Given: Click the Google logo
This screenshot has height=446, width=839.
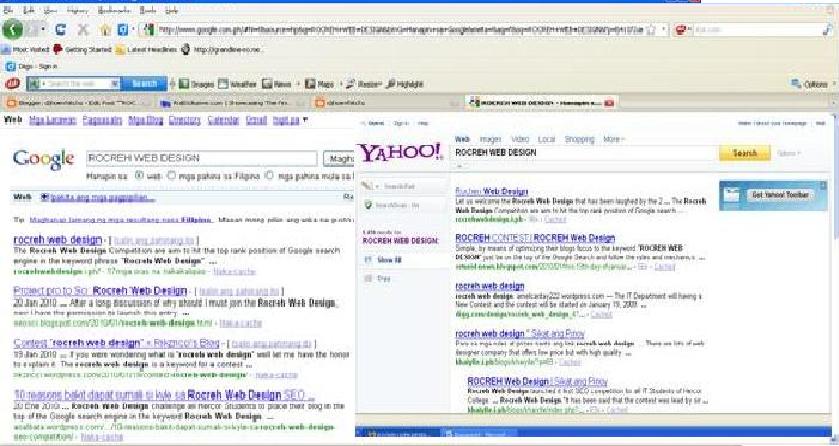Looking at the screenshot, I should point(44,159).
